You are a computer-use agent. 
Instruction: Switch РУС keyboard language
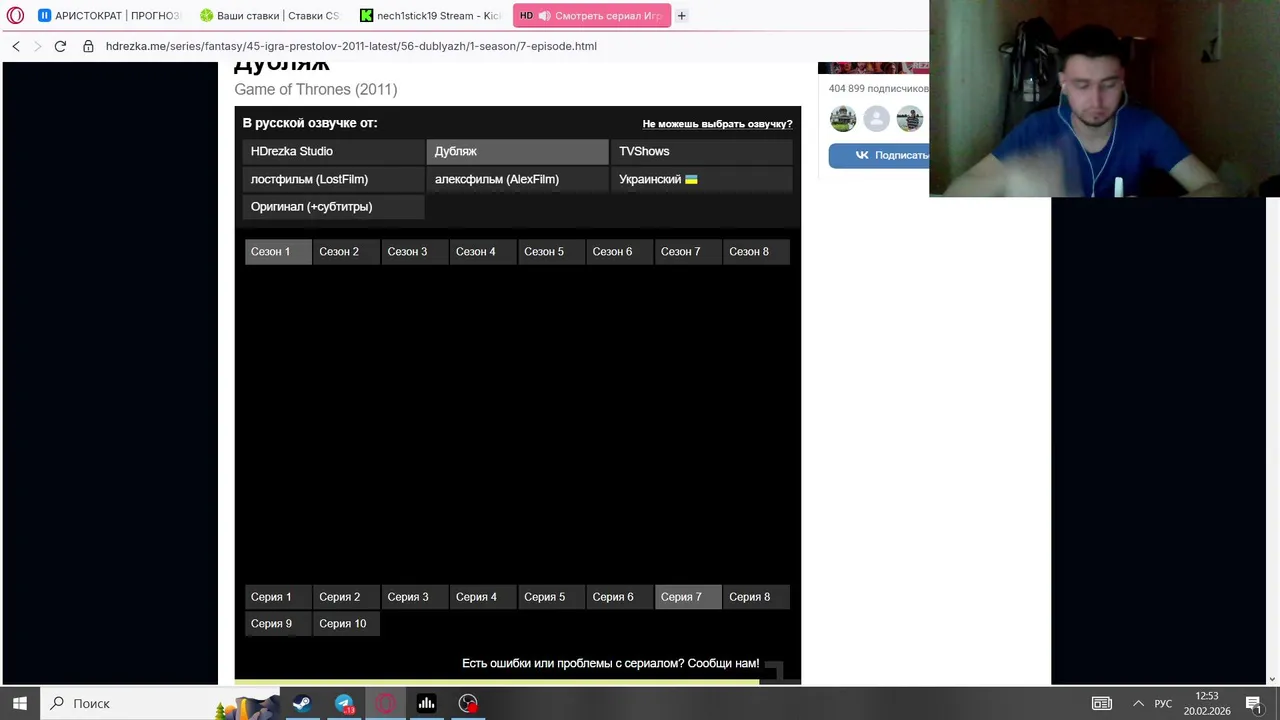(x=1163, y=704)
